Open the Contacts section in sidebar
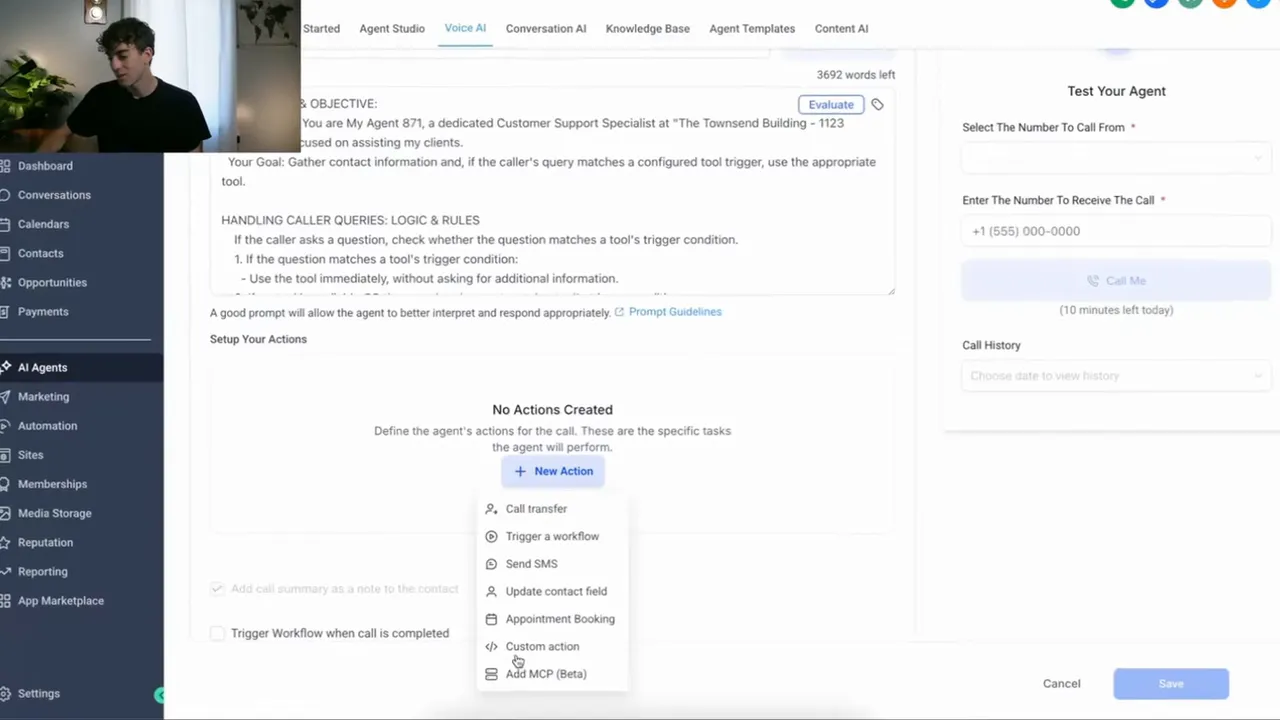The image size is (1280, 720). (x=40, y=253)
